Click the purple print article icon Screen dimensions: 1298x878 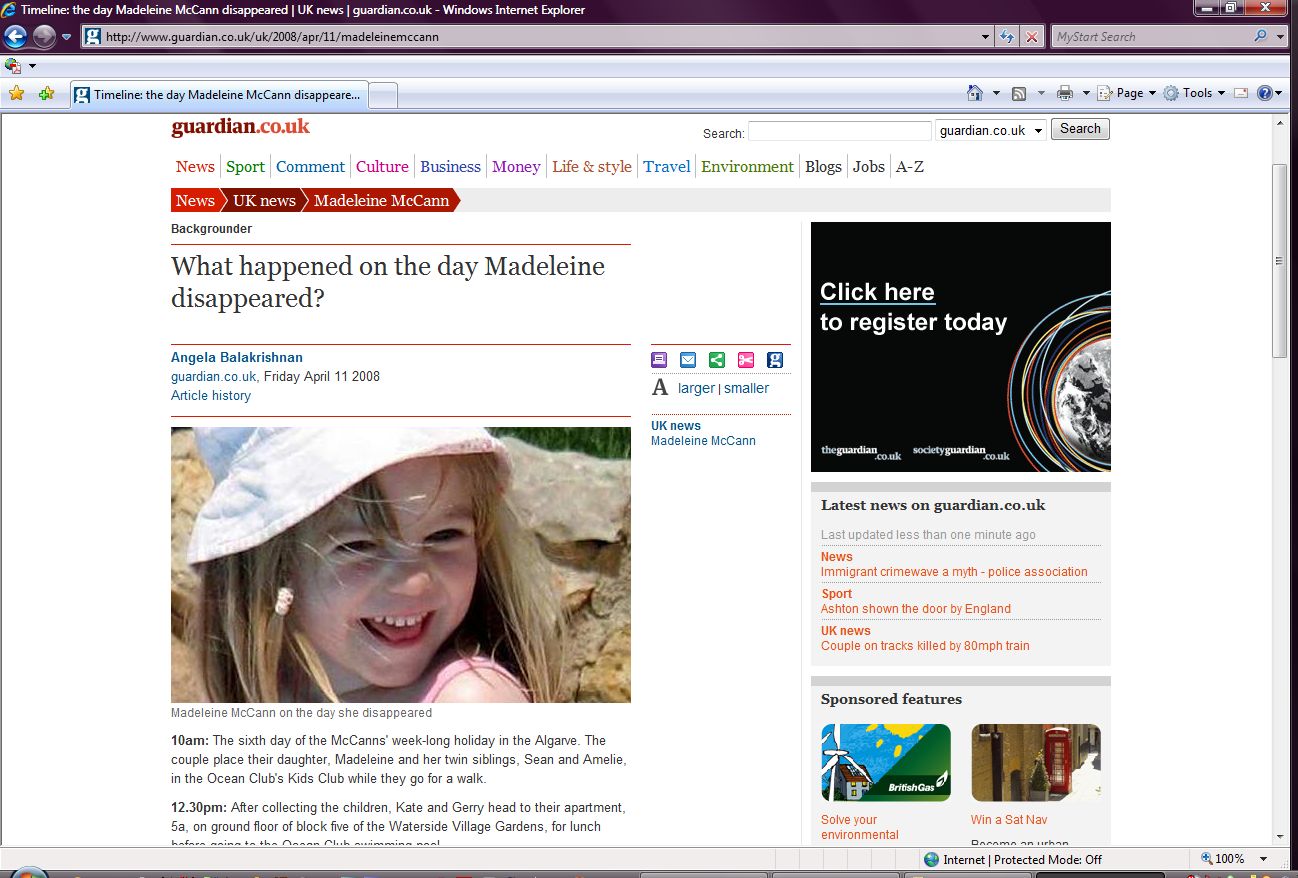659,360
